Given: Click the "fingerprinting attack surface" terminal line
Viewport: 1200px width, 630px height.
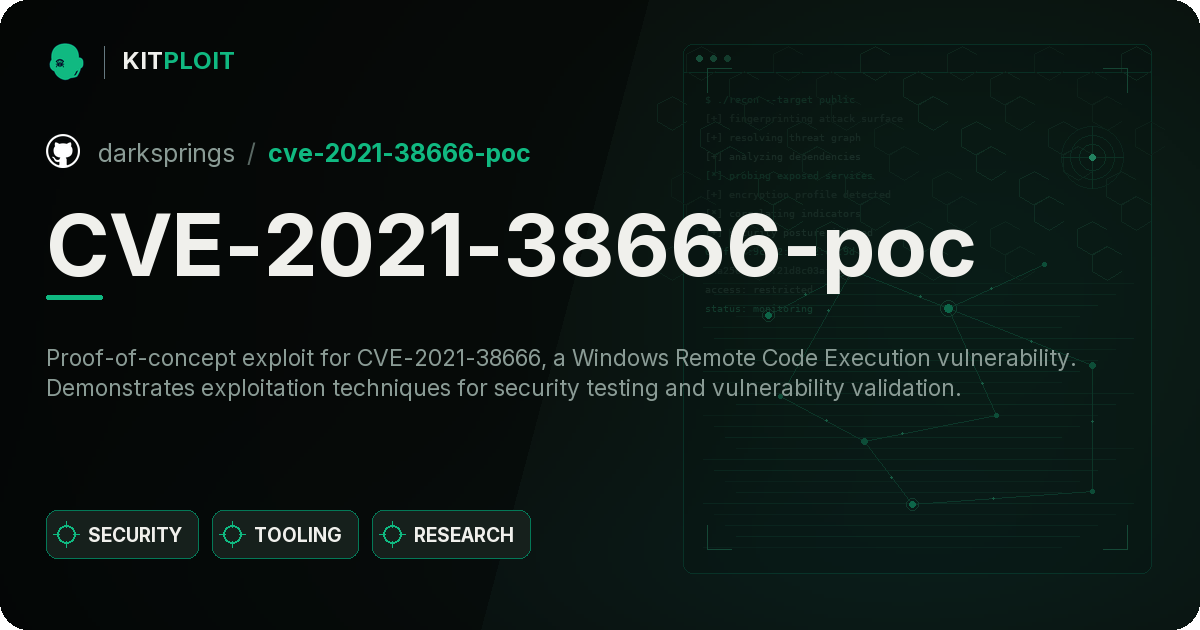Looking at the screenshot, I should coord(803,118).
